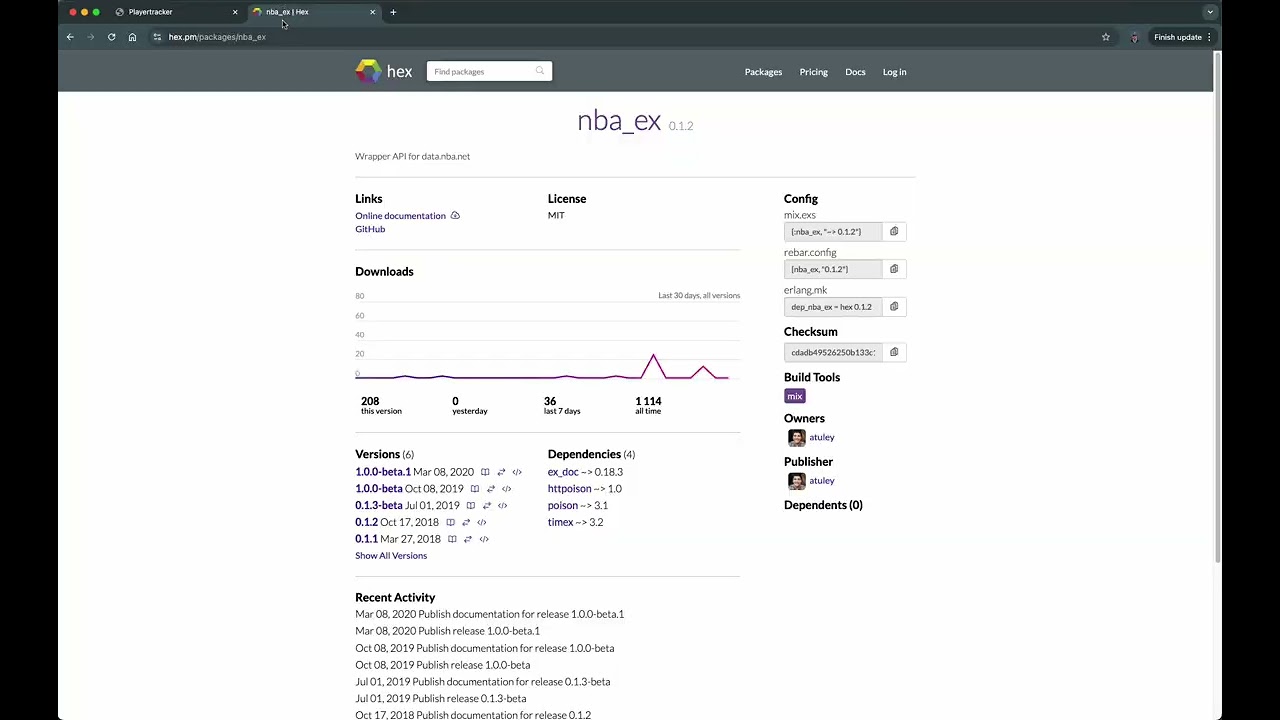Expand the tab search dropdown arrow
Screen dimensions: 1280x720
tap(1210, 12)
